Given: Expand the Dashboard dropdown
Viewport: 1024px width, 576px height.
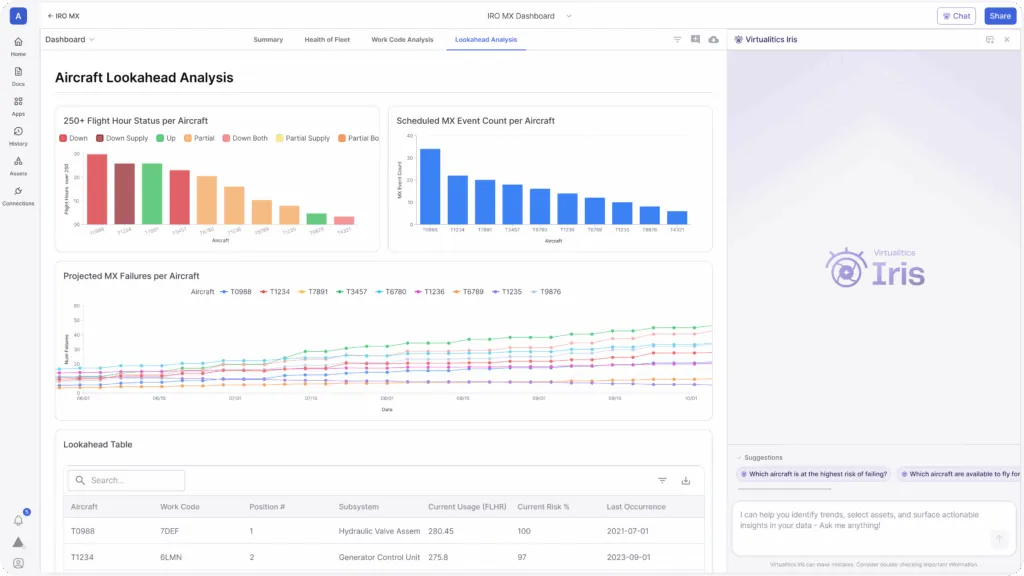Looking at the screenshot, I should tap(70, 40).
